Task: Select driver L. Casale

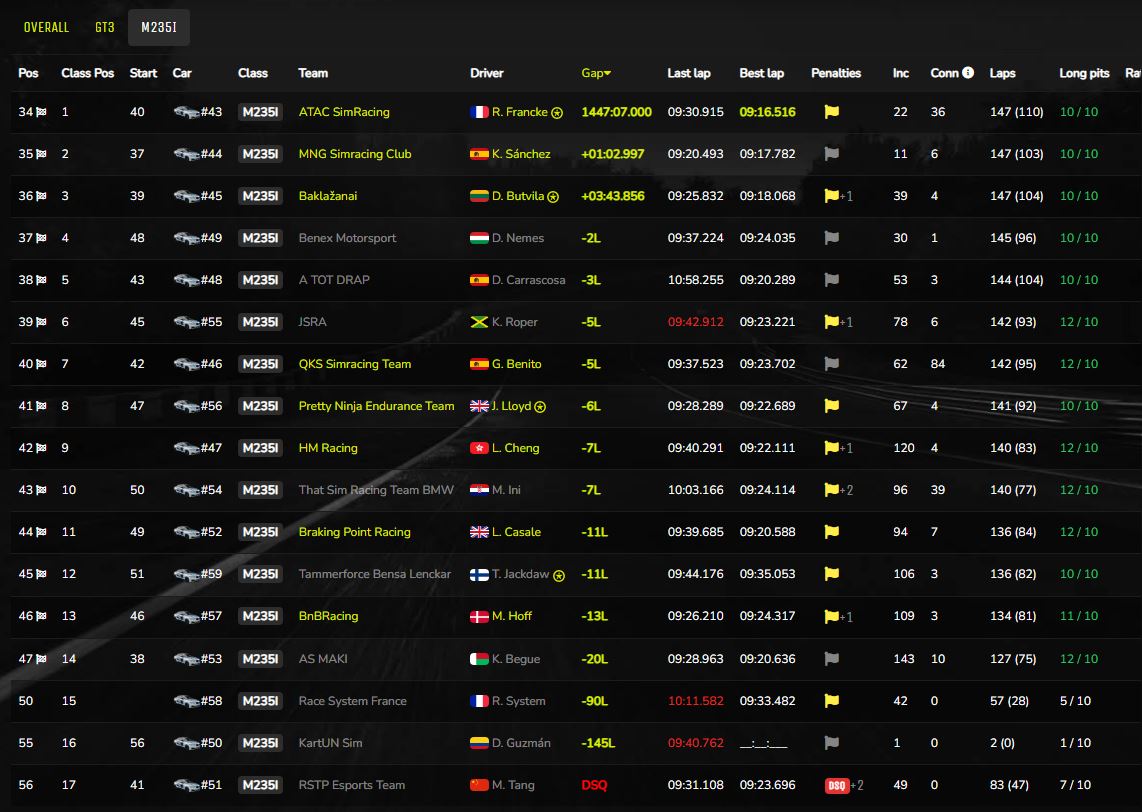Action: click(516, 532)
